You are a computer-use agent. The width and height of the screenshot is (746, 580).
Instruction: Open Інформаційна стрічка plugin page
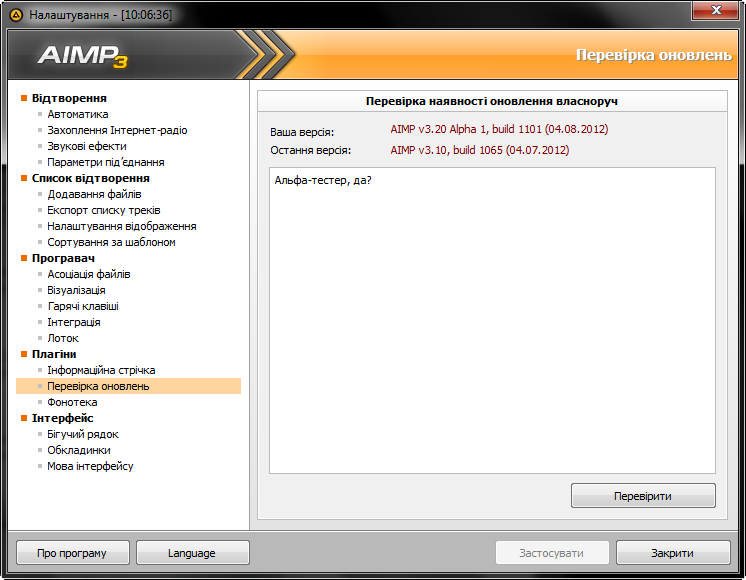pyautogui.click(x=101, y=370)
